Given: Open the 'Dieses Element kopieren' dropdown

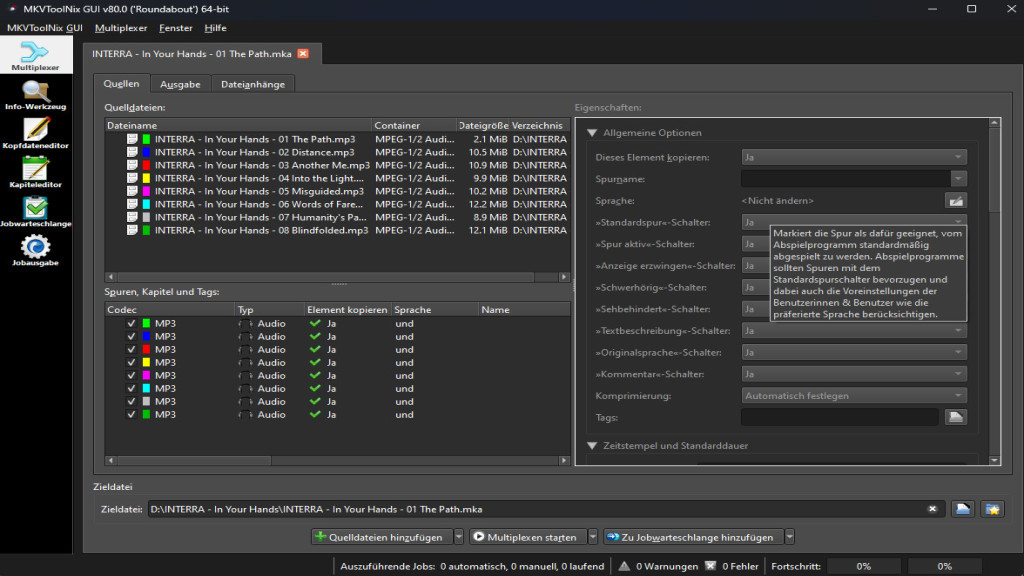Looking at the screenshot, I should [853, 157].
